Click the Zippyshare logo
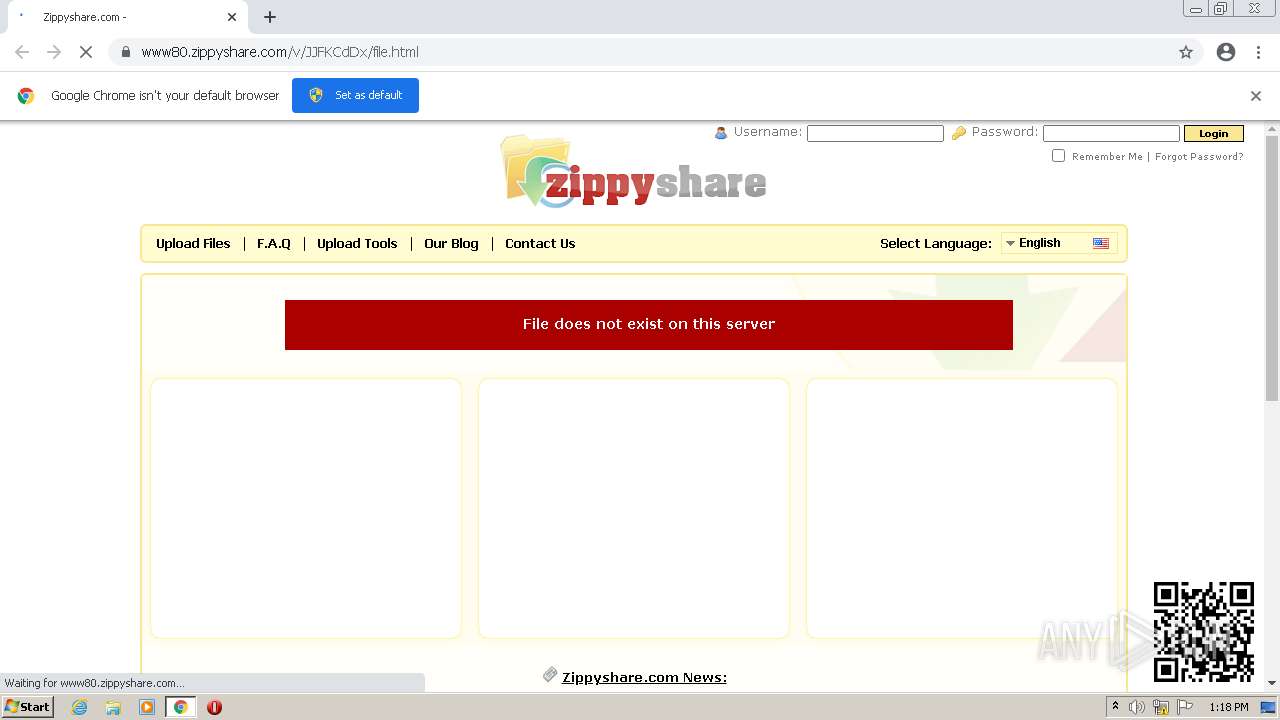This screenshot has height=720, width=1280. [x=633, y=172]
